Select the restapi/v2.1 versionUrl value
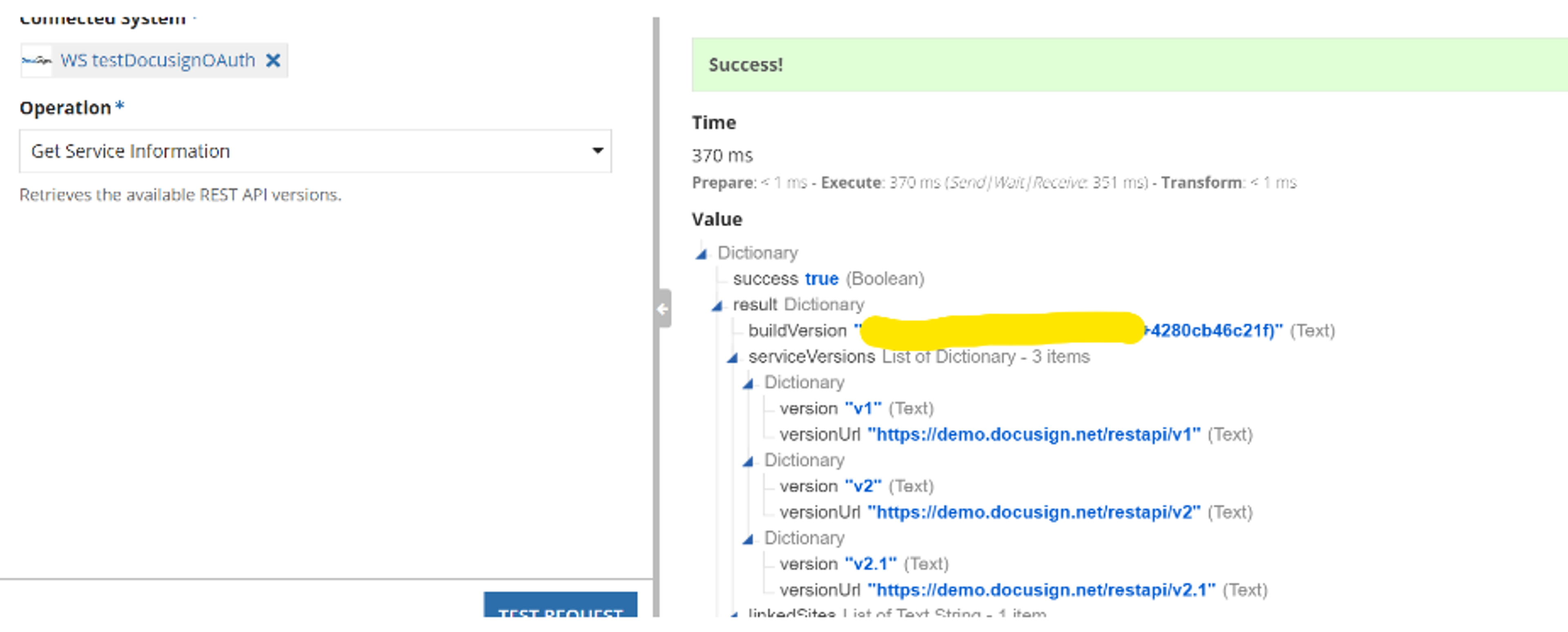Screen dimensions: 1568x632 (1041, 591)
